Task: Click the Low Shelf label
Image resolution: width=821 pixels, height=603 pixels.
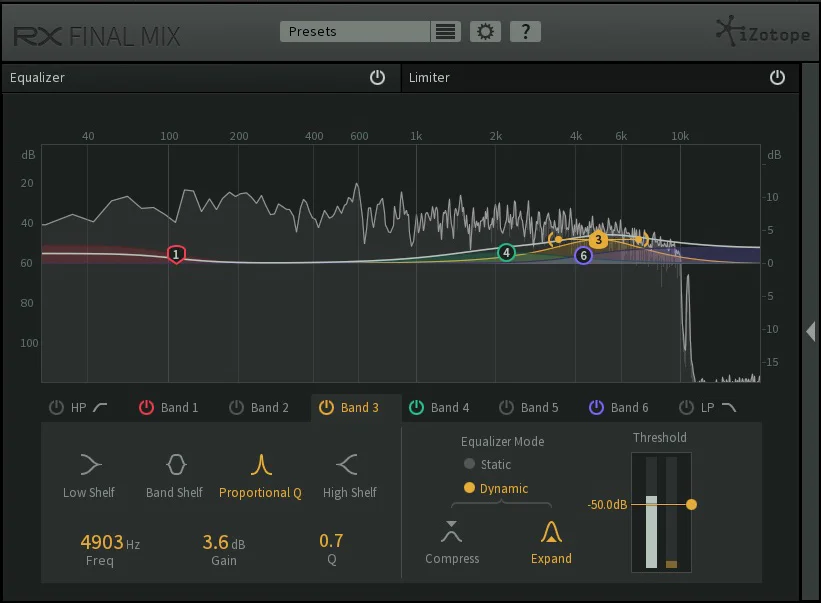Action: 88,493
